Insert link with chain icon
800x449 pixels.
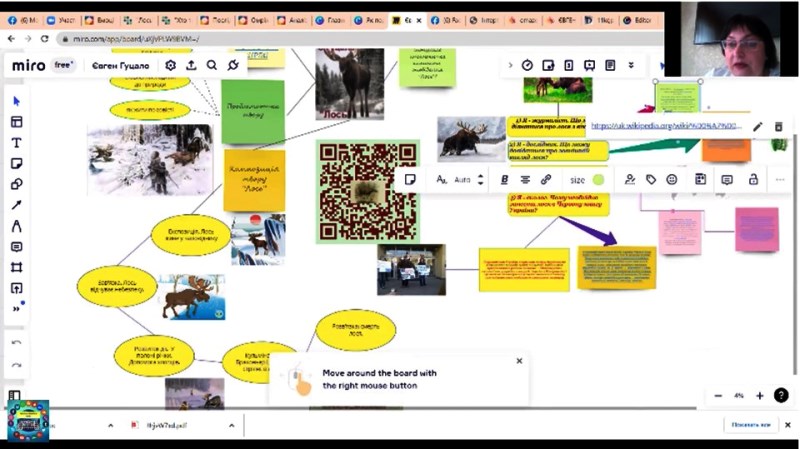click(x=546, y=180)
